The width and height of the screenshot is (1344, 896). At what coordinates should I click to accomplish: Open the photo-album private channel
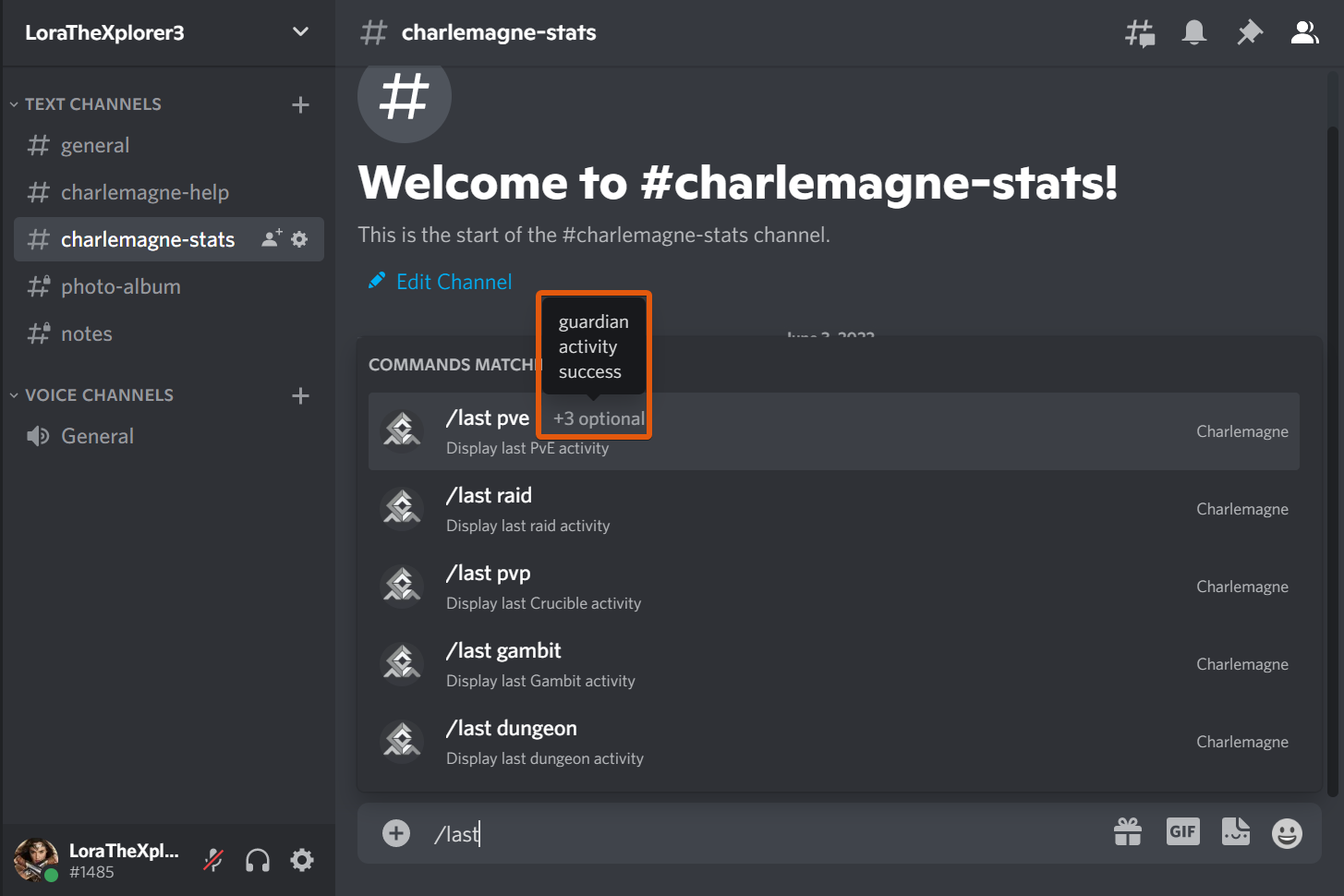168,287
